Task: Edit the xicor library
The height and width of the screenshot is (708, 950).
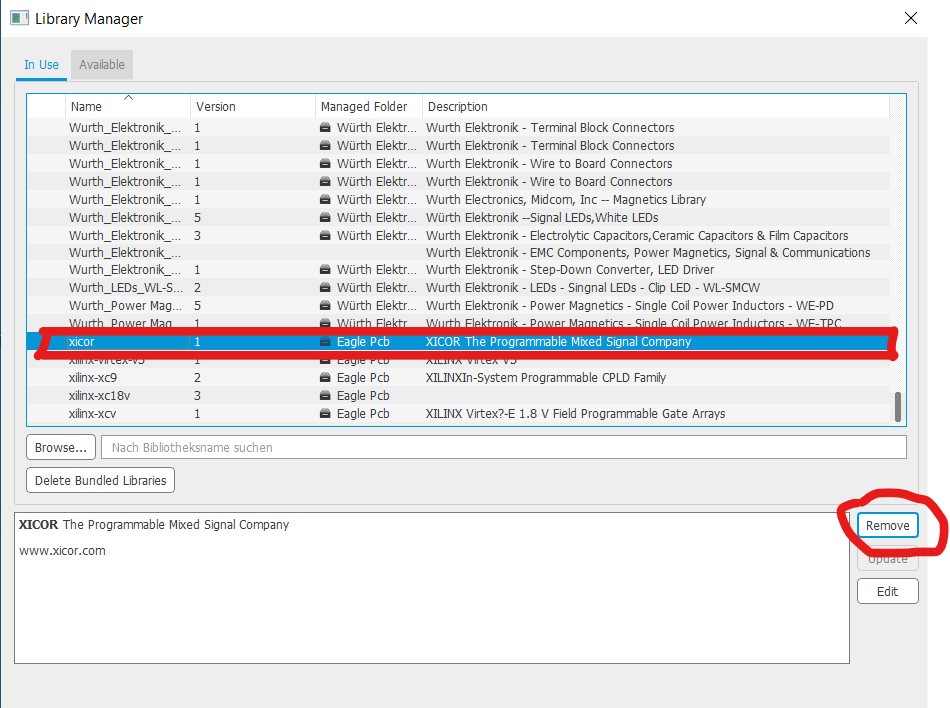Action: tap(887, 591)
